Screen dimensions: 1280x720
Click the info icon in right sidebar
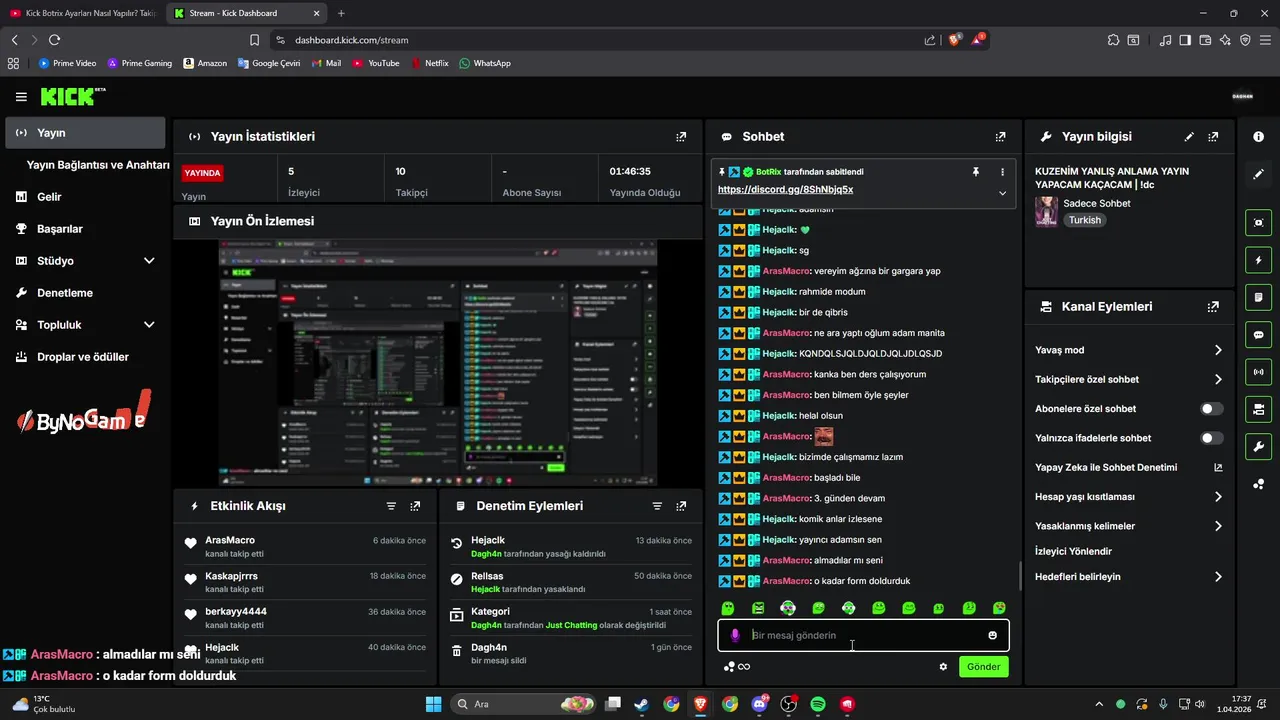[x=1258, y=136]
